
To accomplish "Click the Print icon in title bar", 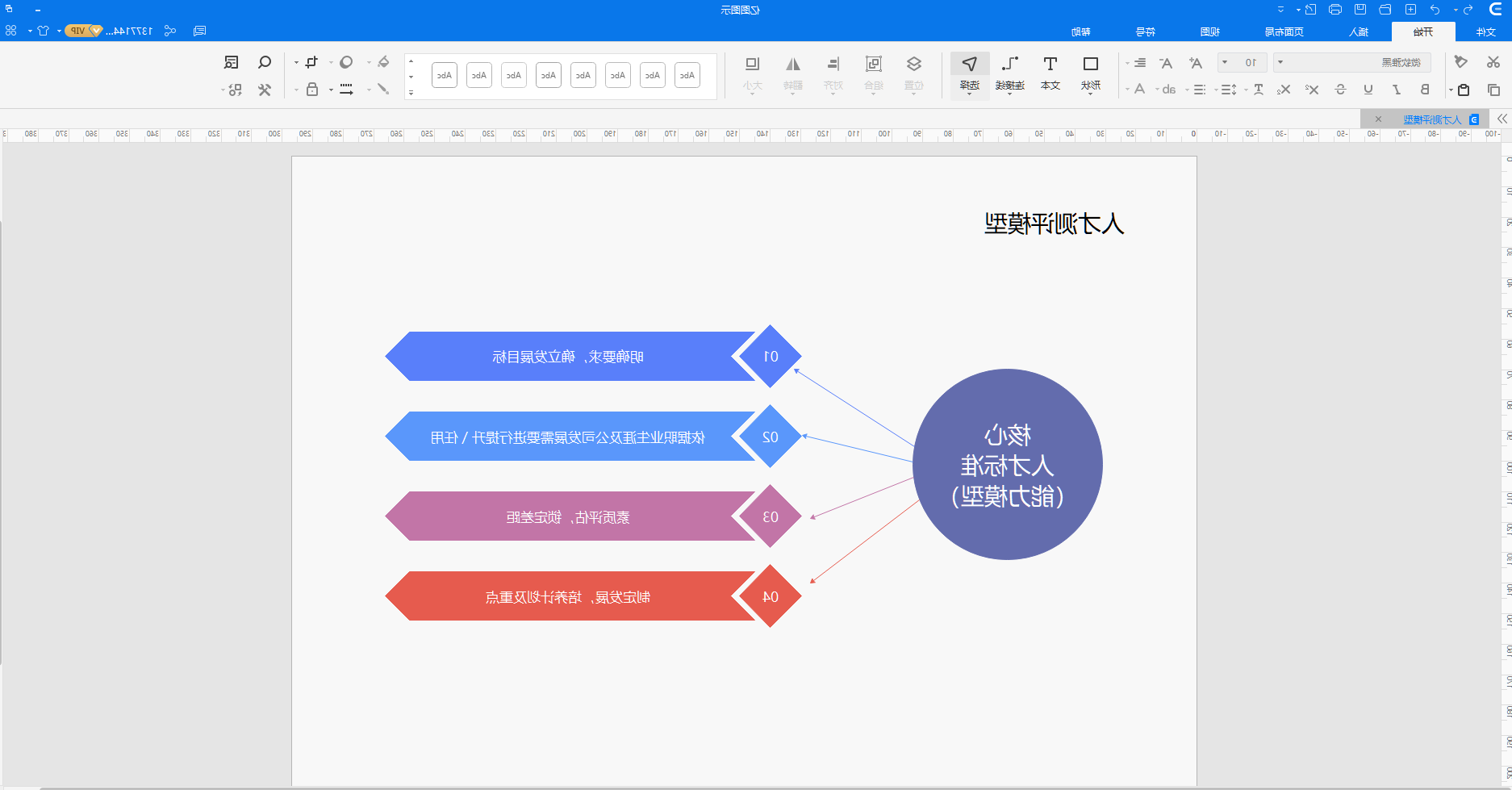I will (1335, 10).
